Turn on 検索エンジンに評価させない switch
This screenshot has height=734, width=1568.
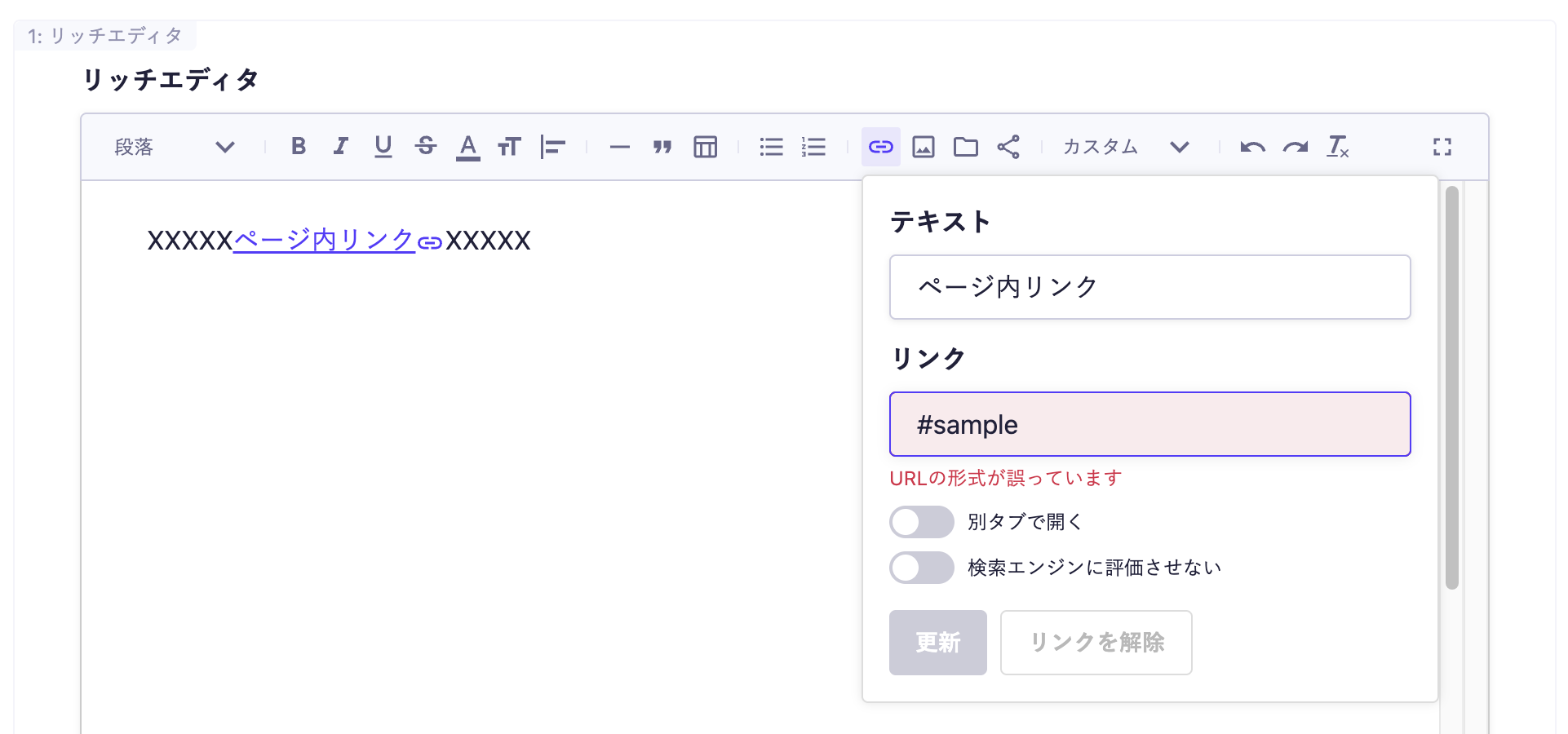pyautogui.click(x=921, y=568)
